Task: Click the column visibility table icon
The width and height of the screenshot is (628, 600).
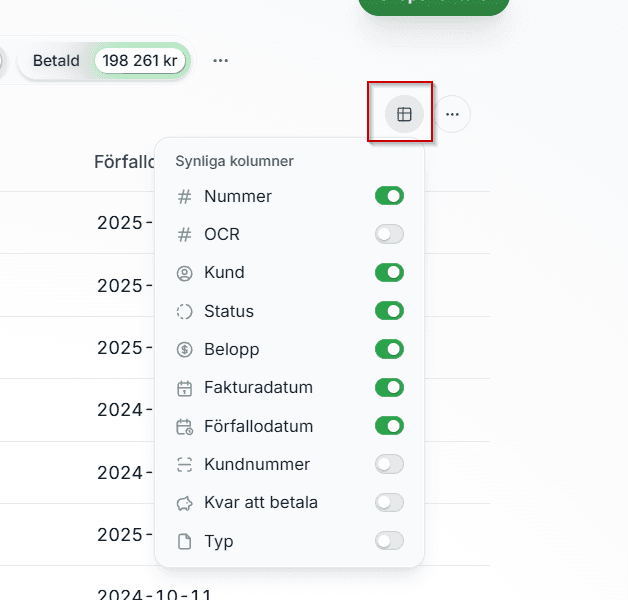Action: coord(404,115)
